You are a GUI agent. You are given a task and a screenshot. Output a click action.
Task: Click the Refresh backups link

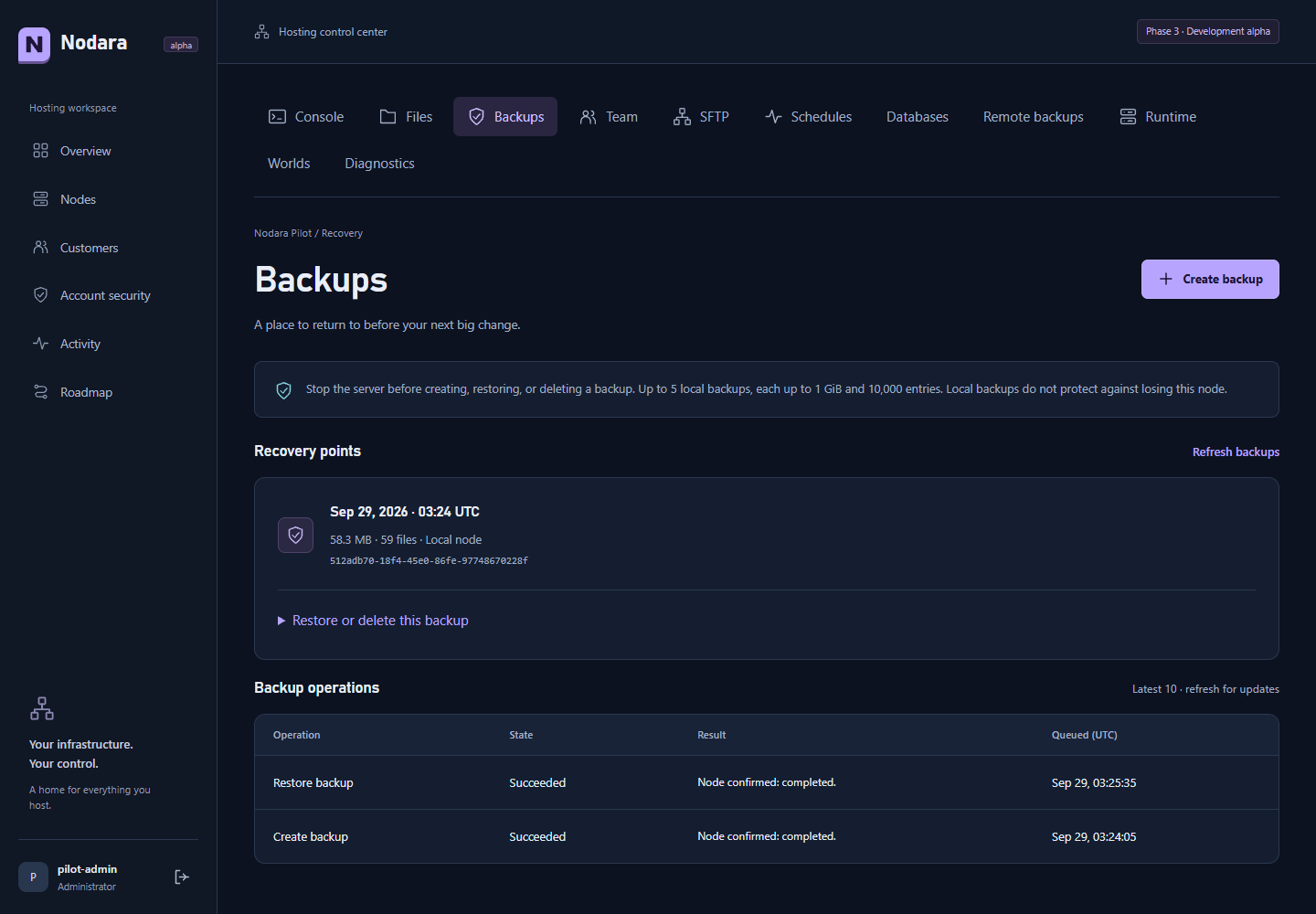[x=1236, y=452]
